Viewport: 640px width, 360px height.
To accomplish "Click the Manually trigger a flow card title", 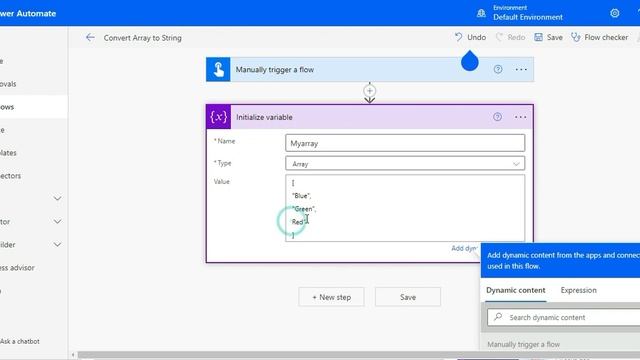I will click(275, 69).
